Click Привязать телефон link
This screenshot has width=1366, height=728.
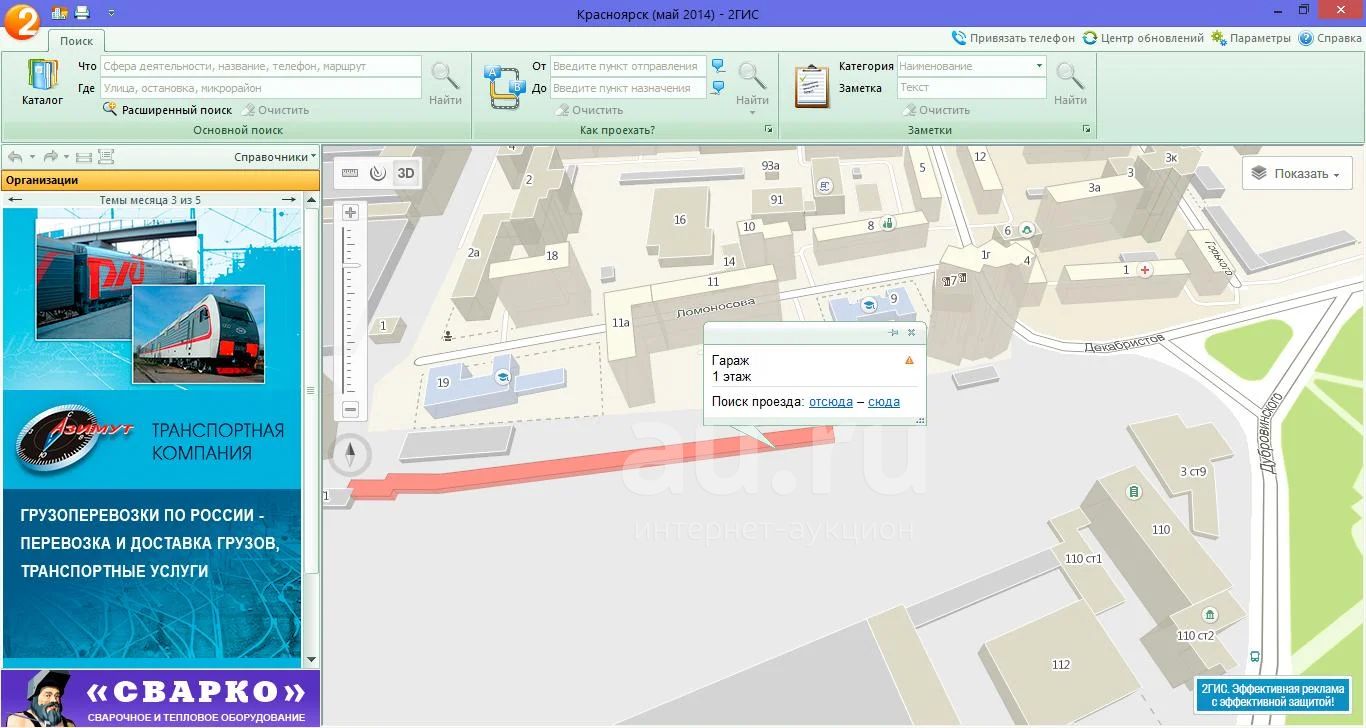(x=1013, y=38)
